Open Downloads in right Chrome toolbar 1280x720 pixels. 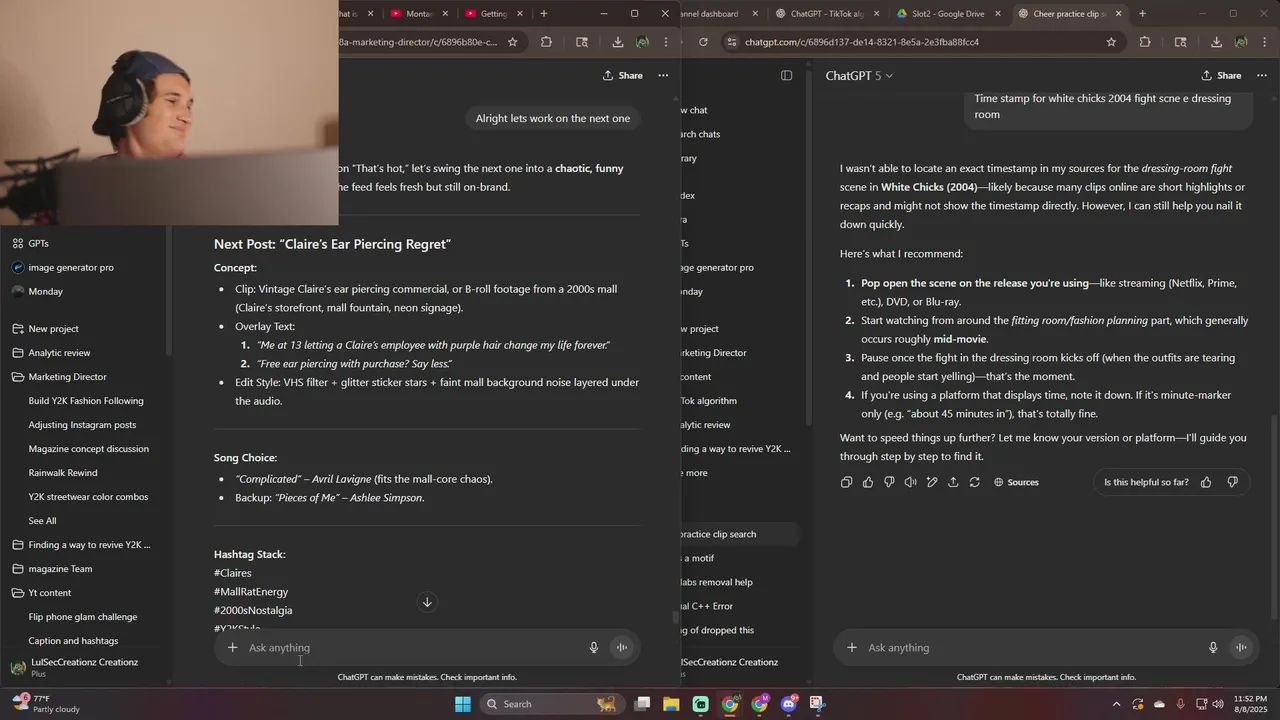tap(1216, 42)
